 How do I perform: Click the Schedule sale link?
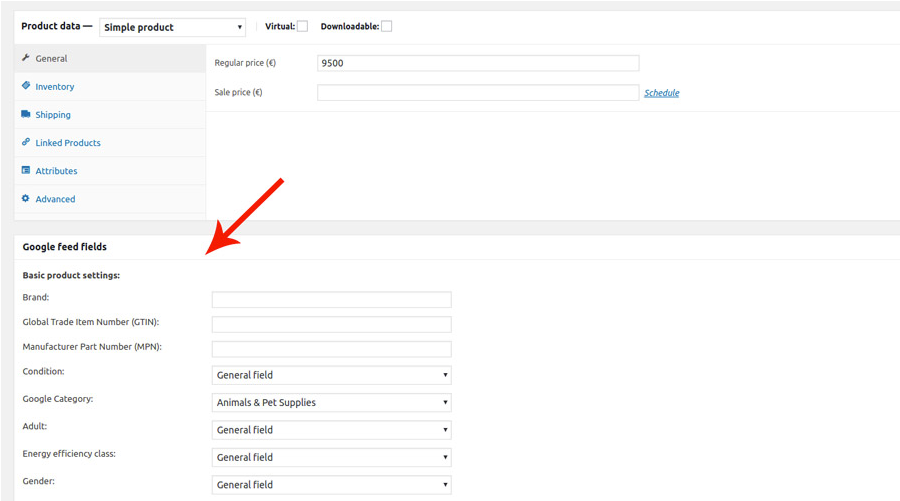pyautogui.click(x=661, y=93)
